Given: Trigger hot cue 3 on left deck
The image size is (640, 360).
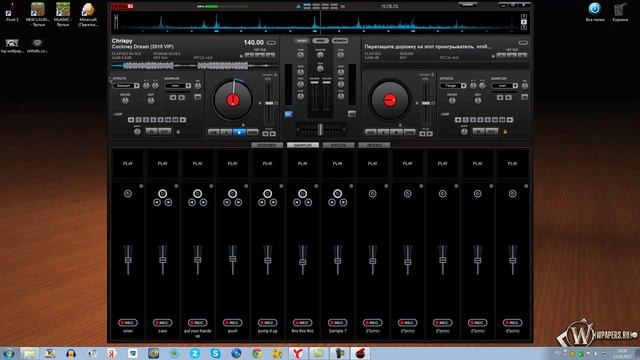Looking at the screenshot, I should 270,55.
